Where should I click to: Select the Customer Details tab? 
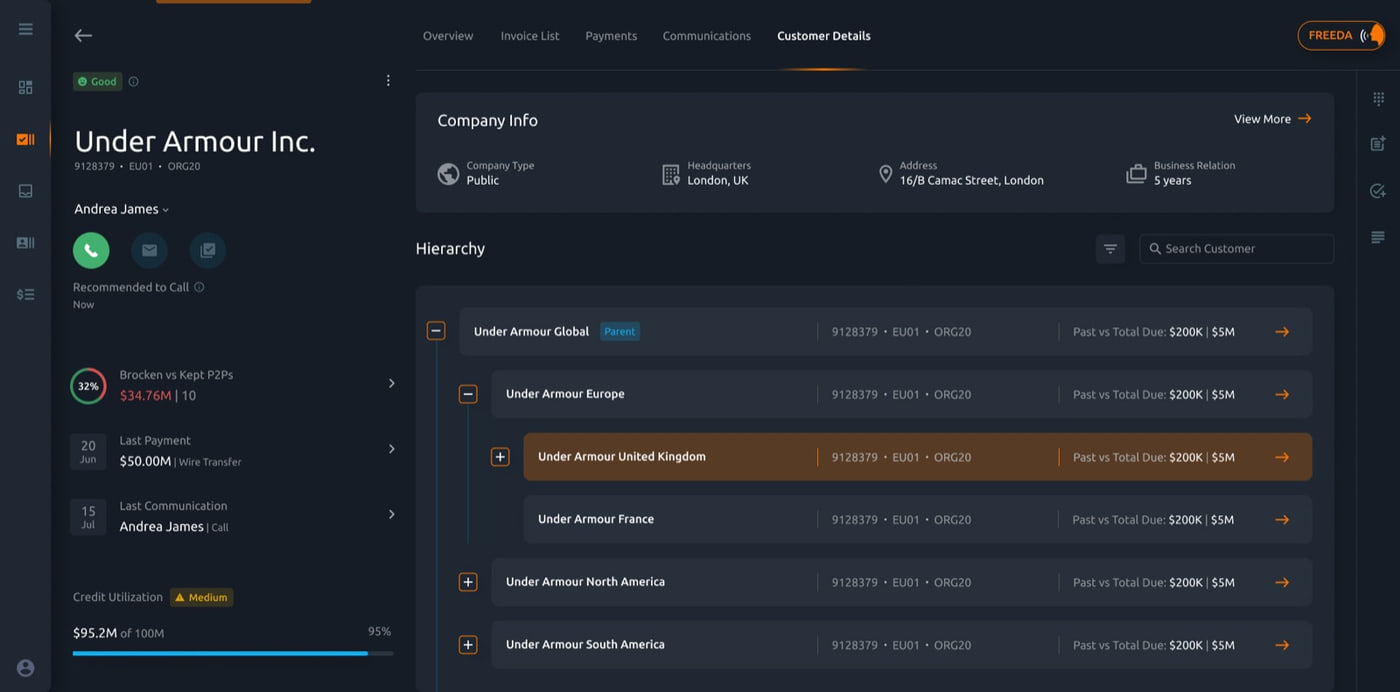pos(824,36)
